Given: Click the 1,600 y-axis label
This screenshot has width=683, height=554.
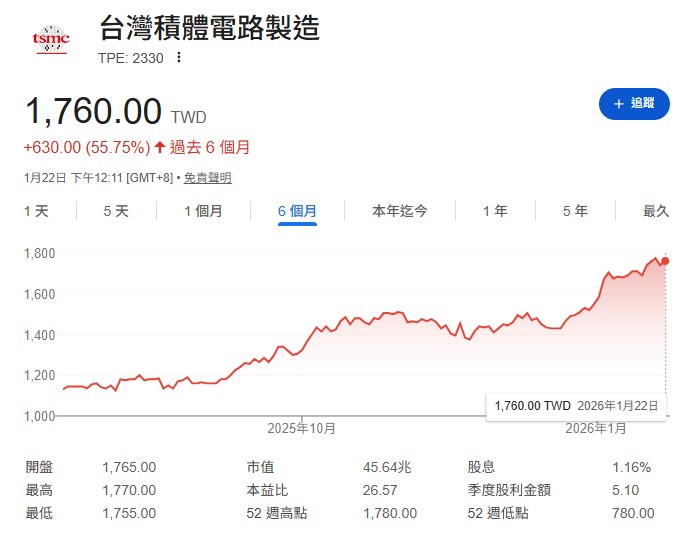Looking at the screenshot, I should (x=39, y=294).
